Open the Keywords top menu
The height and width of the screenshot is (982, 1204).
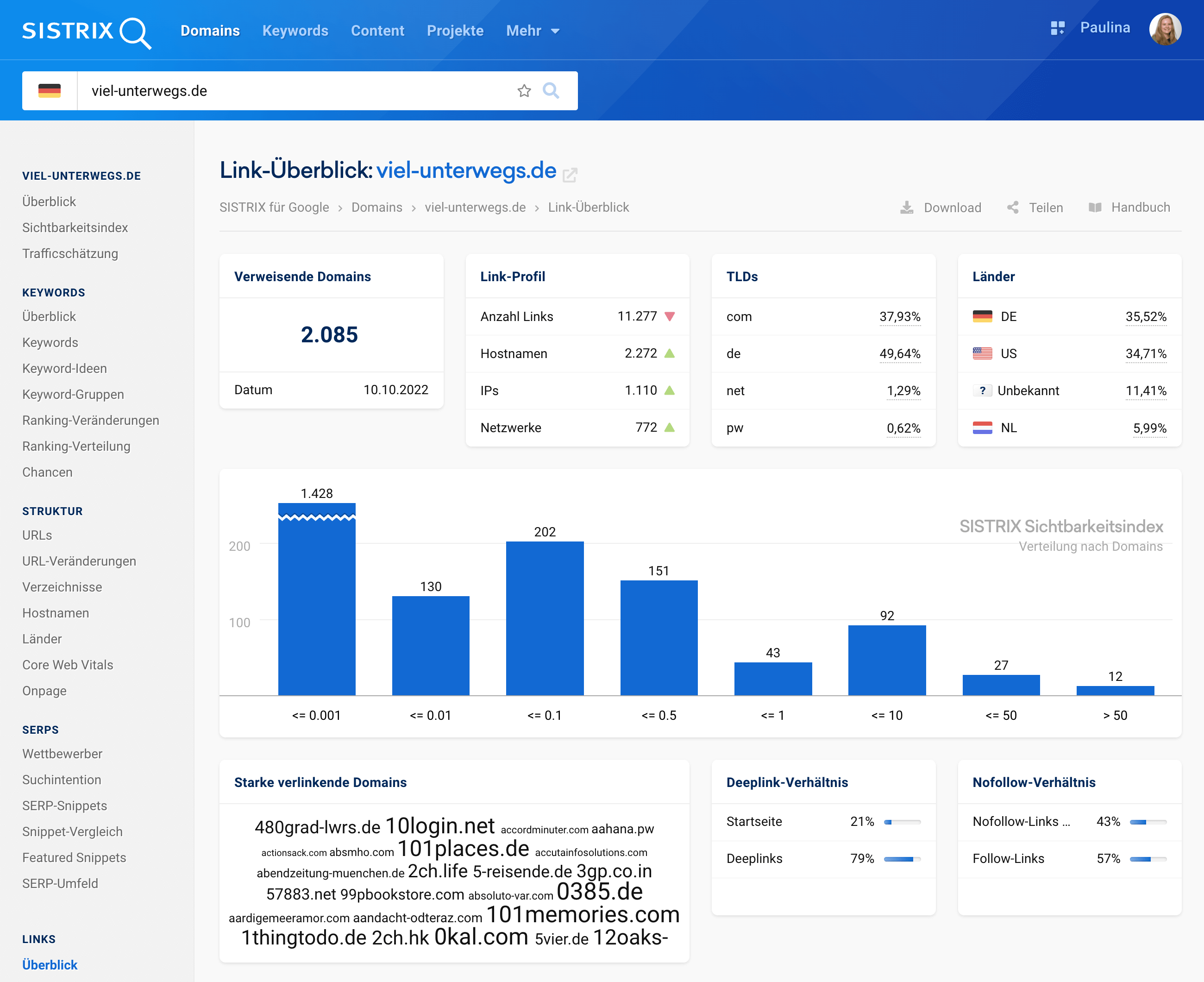click(295, 31)
